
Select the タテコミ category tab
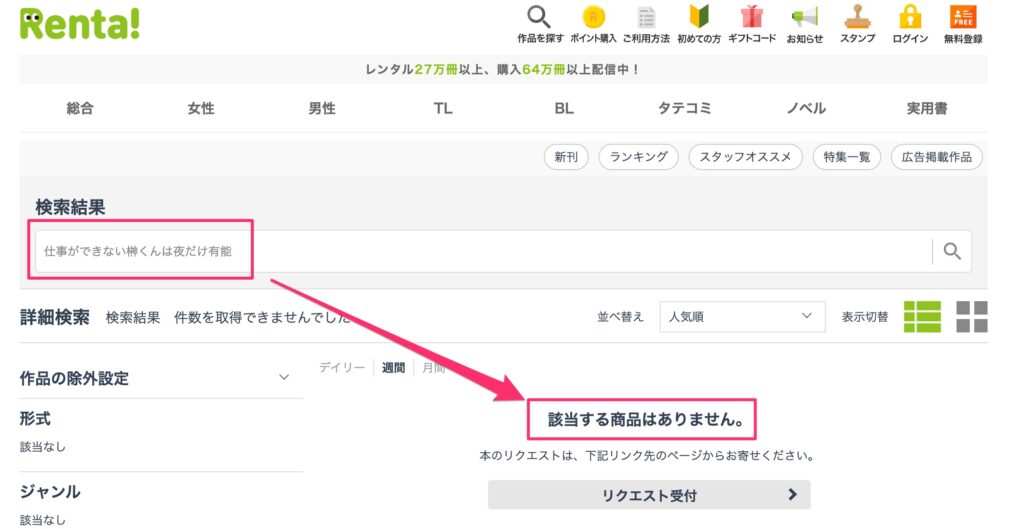tap(685, 108)
